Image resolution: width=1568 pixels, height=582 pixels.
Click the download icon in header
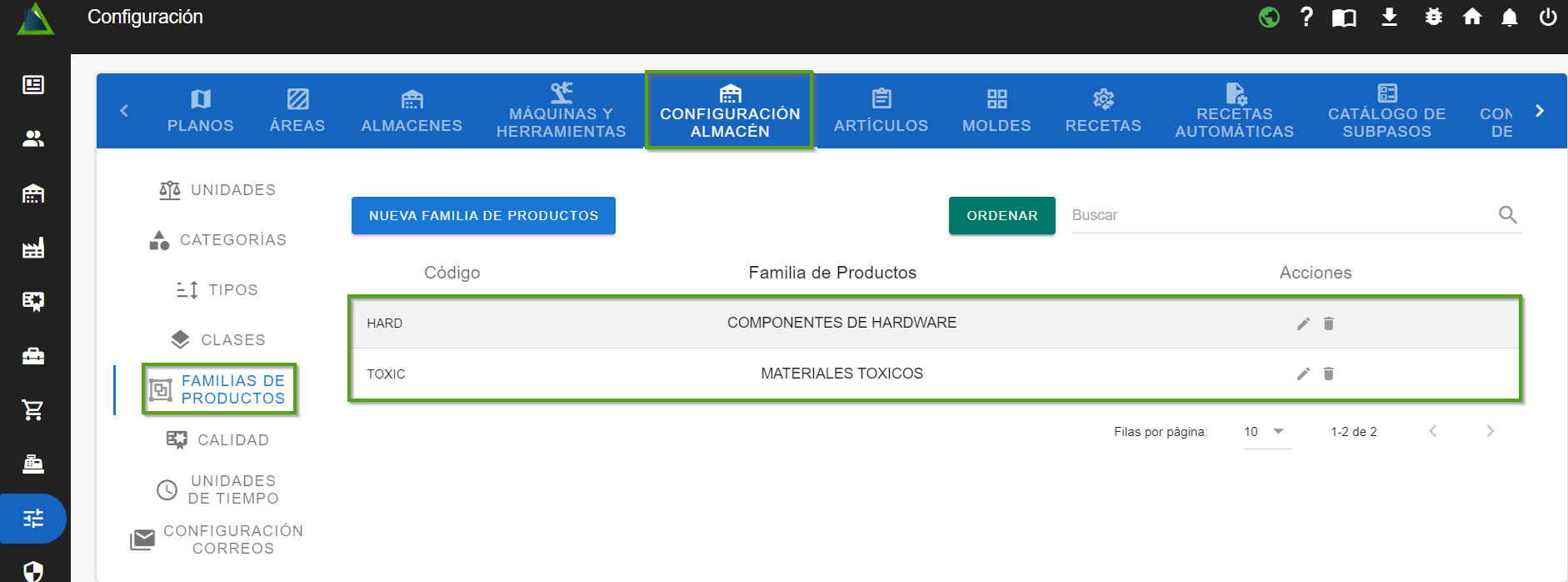click(1389, 18)
